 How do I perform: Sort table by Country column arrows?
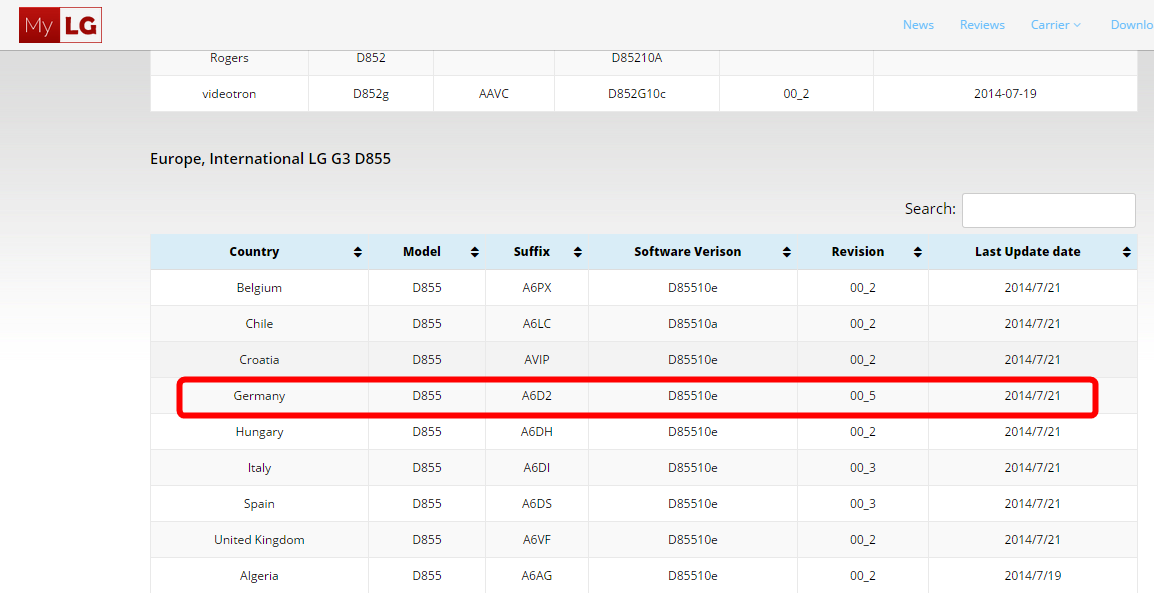coord(358,253)
